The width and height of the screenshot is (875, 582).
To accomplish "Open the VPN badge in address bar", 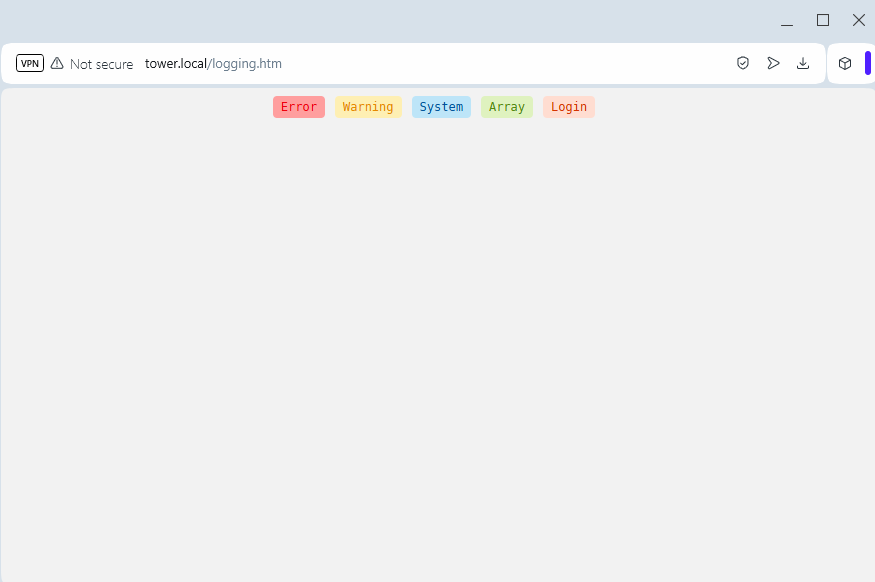I will click(30, 63).
